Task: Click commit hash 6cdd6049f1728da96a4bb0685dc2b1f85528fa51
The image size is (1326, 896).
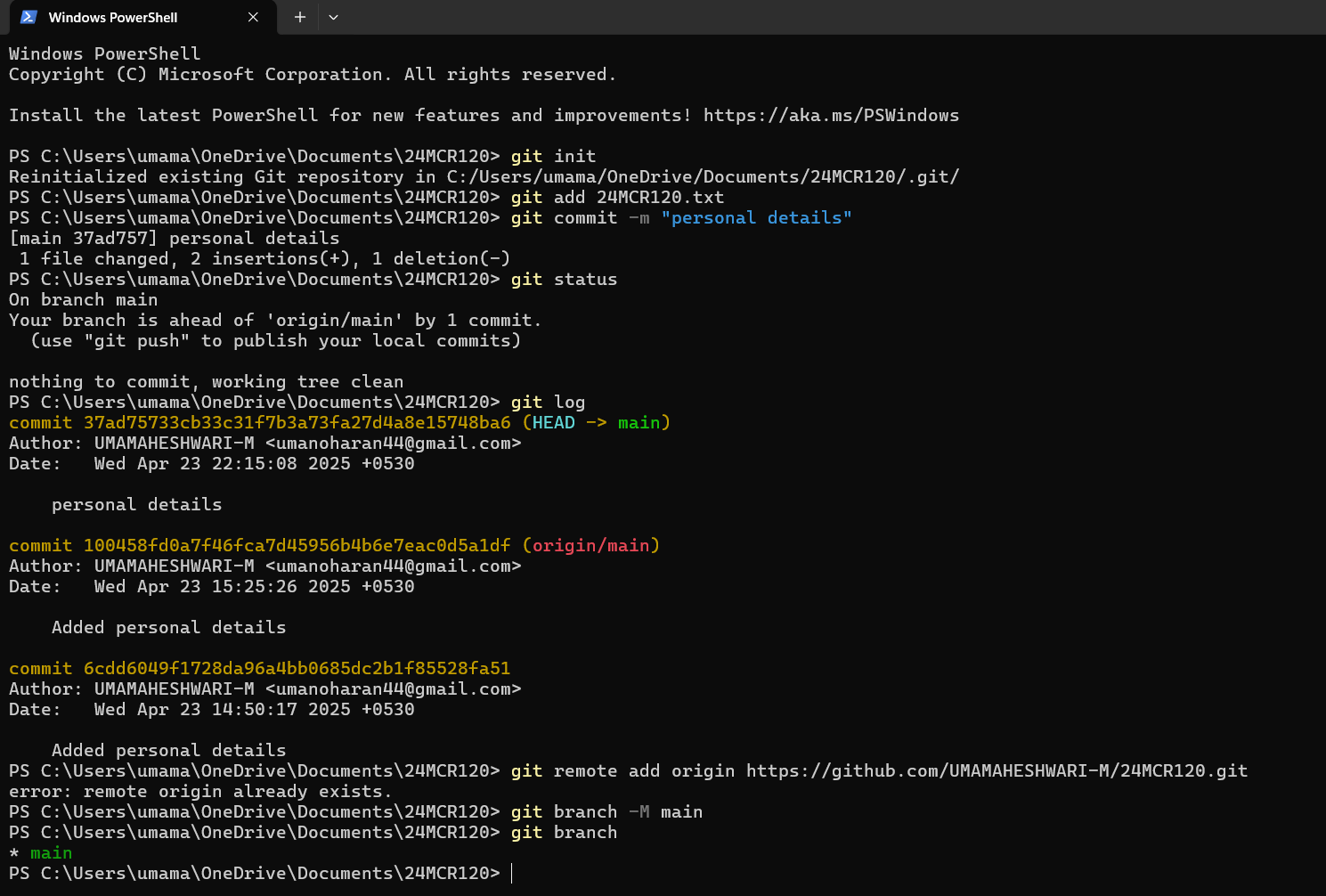Action: pos(297,668)
